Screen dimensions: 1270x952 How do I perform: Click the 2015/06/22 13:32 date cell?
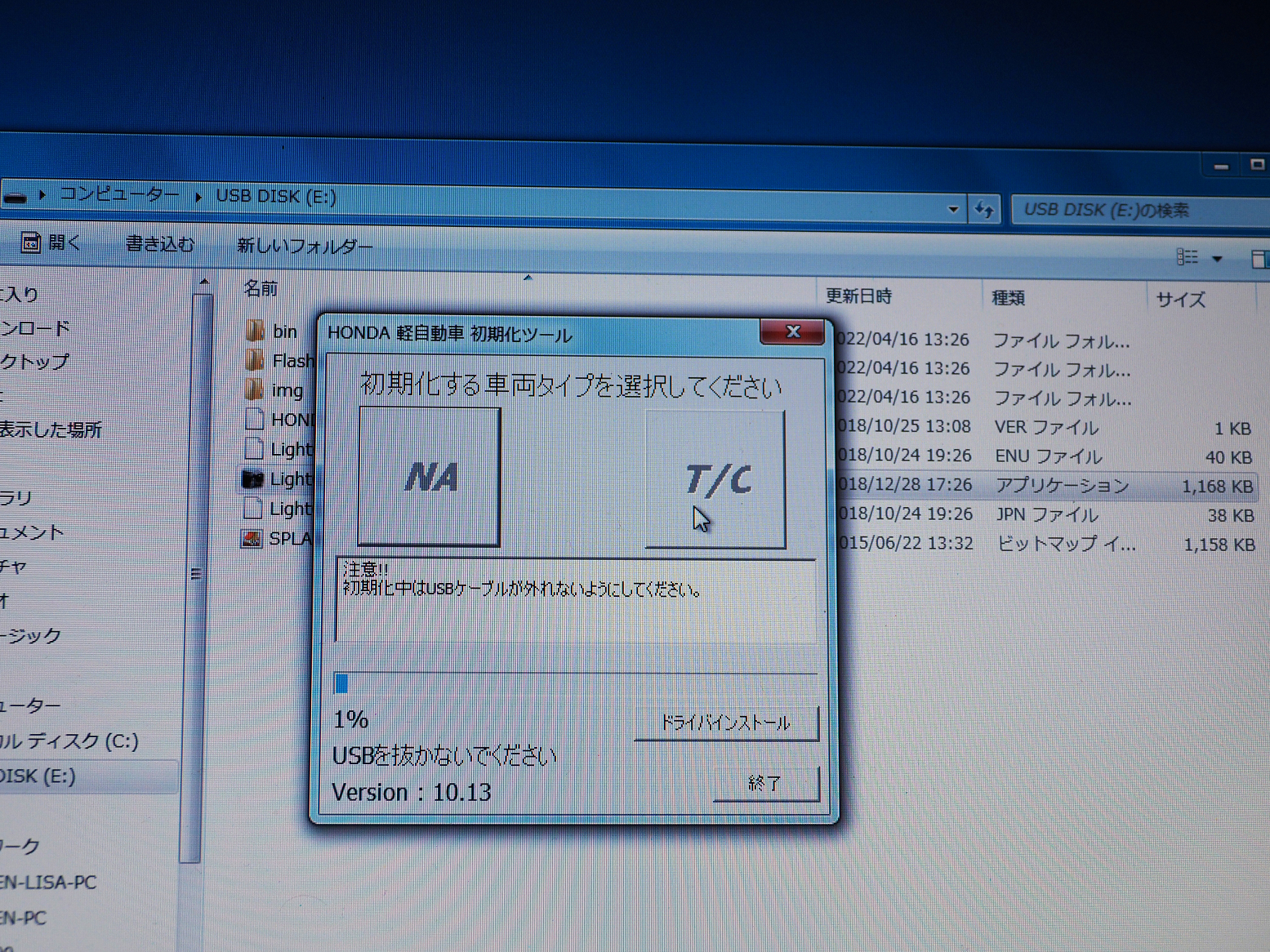(x=906, y=544)
